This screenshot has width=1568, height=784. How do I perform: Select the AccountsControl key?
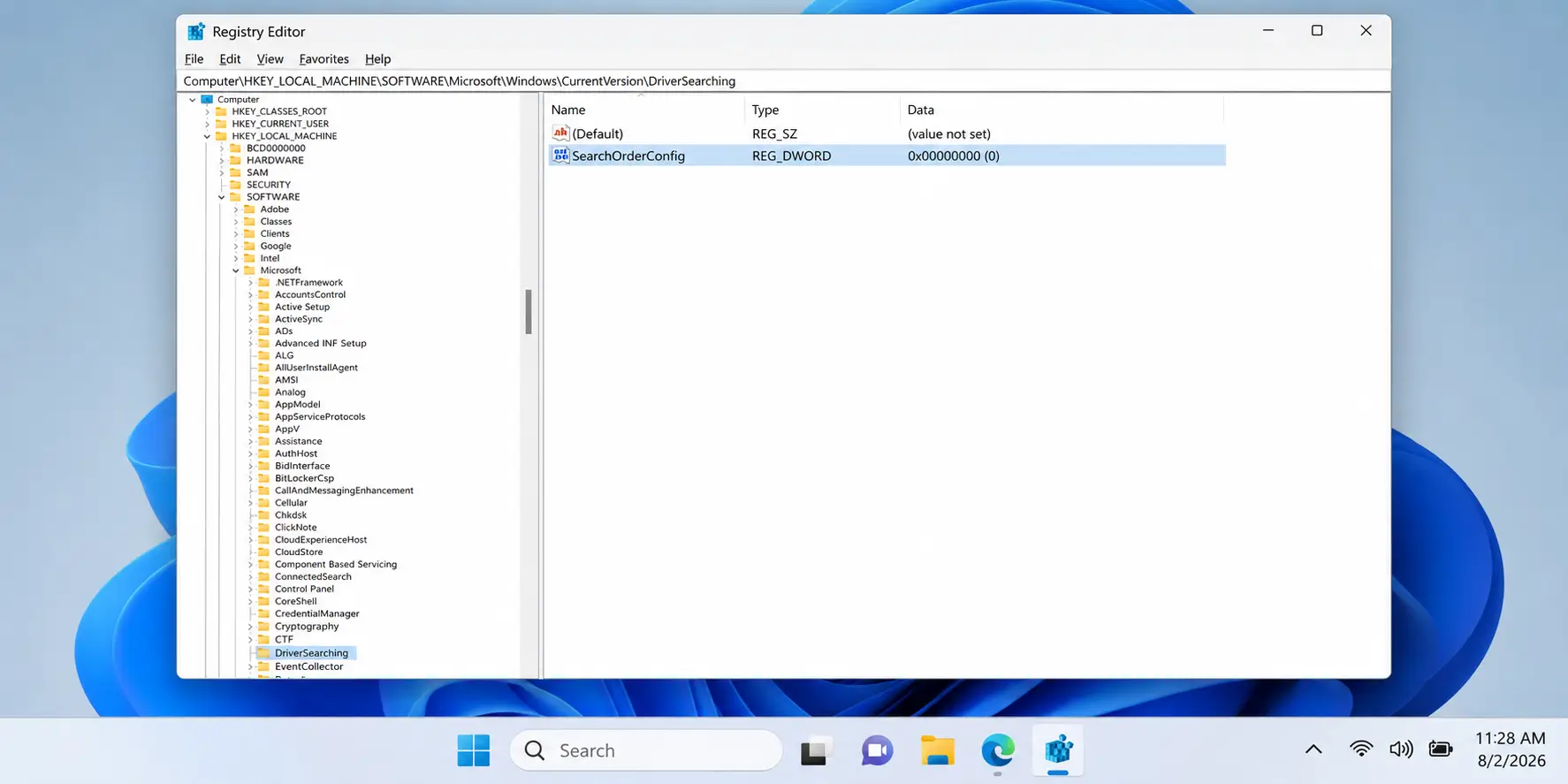(x=310, y=295)
